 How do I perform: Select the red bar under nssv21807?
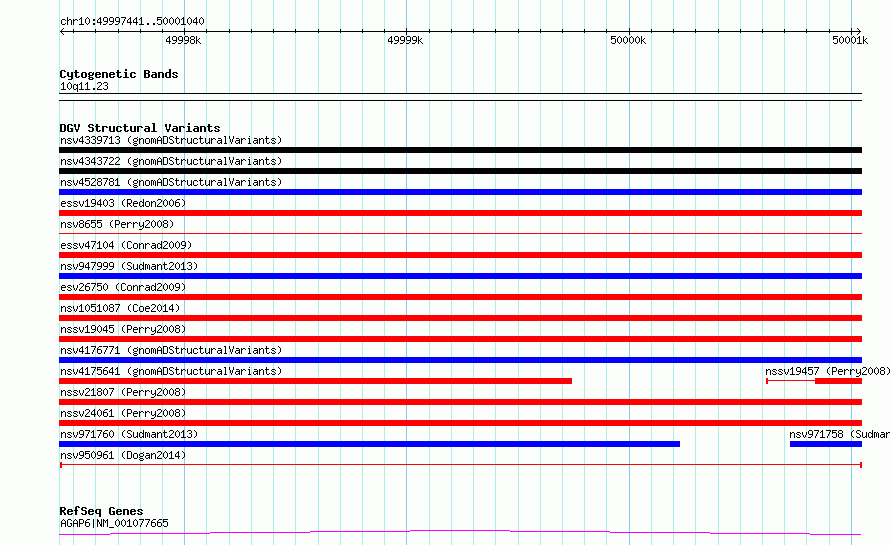[460, 402]
